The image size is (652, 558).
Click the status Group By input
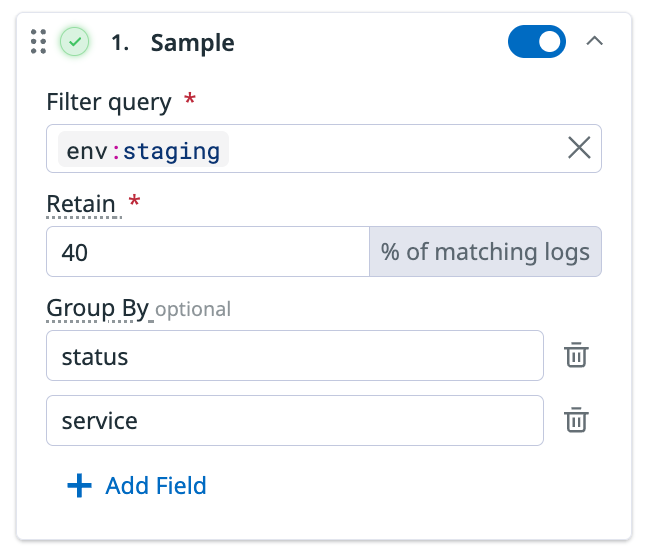294,356
